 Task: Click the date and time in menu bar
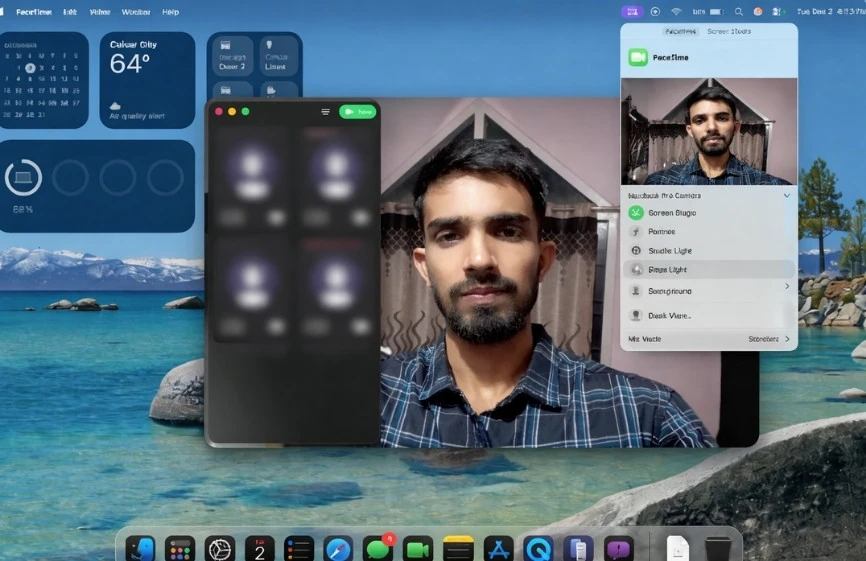pos(831,12)
